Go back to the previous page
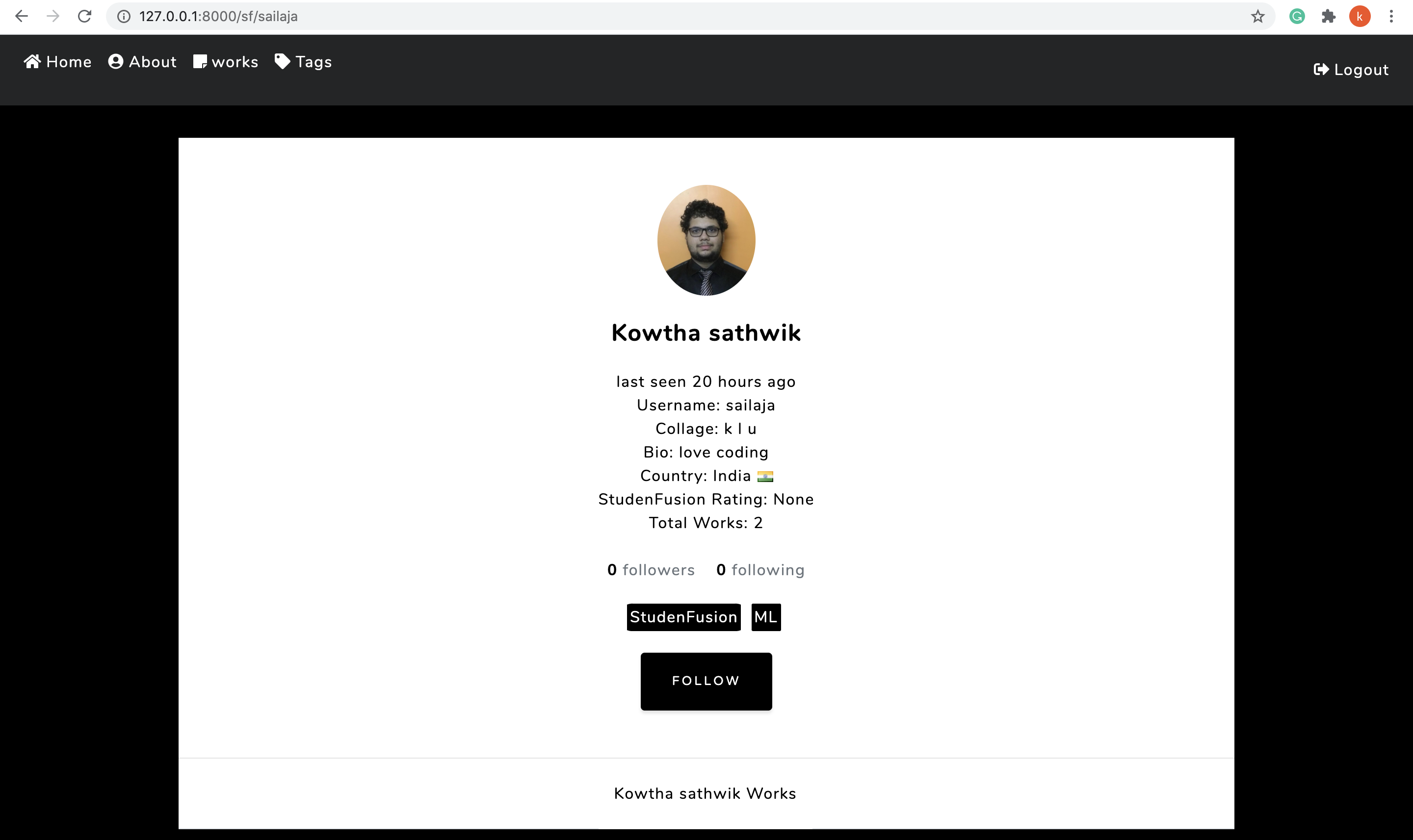 point(22,16)
